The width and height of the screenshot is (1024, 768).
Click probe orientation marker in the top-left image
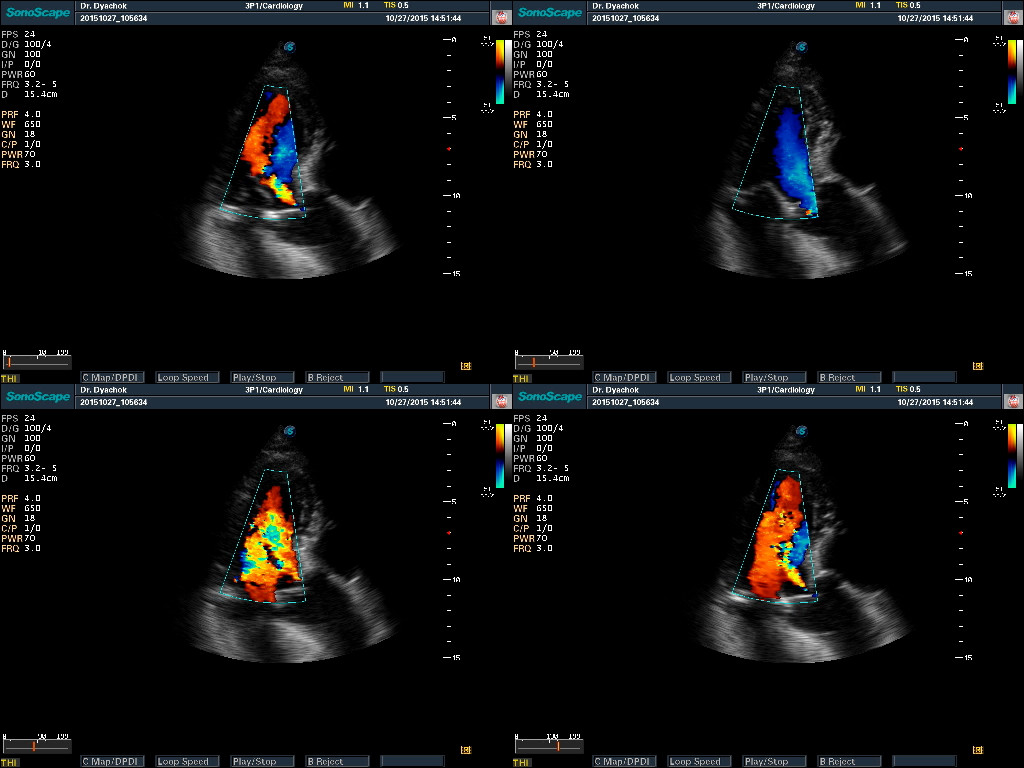pos(289,47)
